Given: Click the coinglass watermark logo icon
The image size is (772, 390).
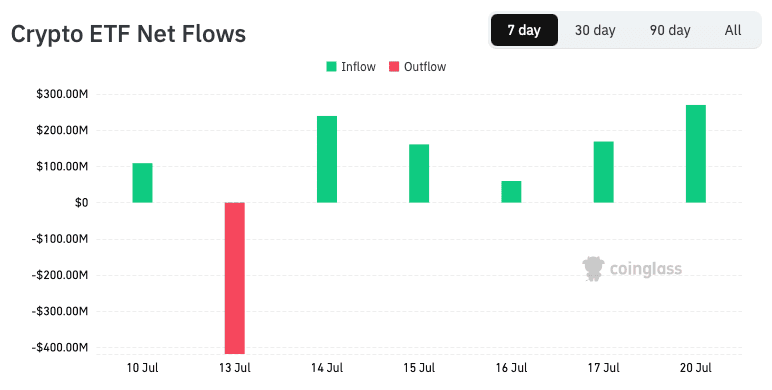Looking at the screenshot, I should point(593,269).
